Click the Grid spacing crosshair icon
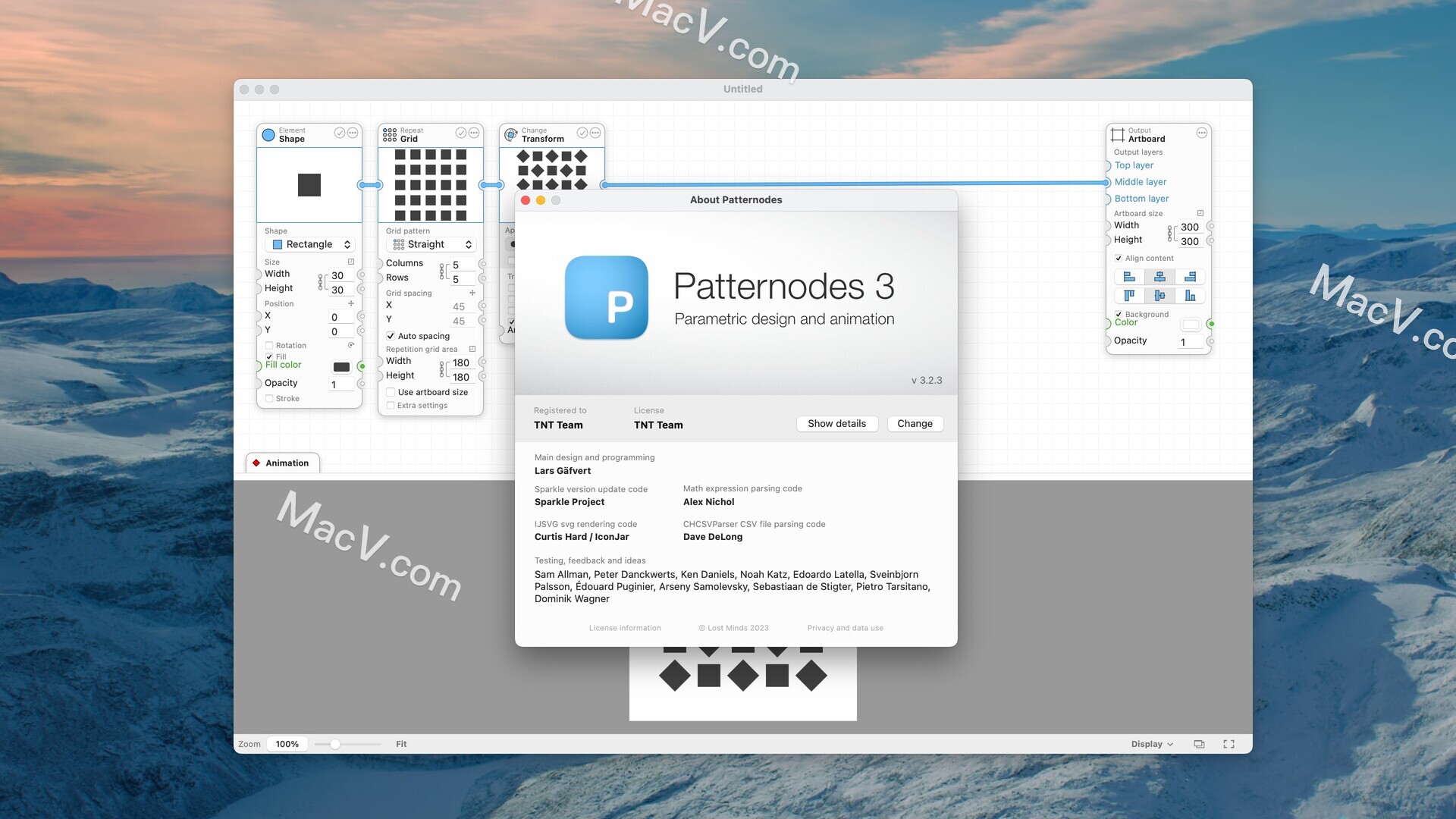 tap(472, 293)
